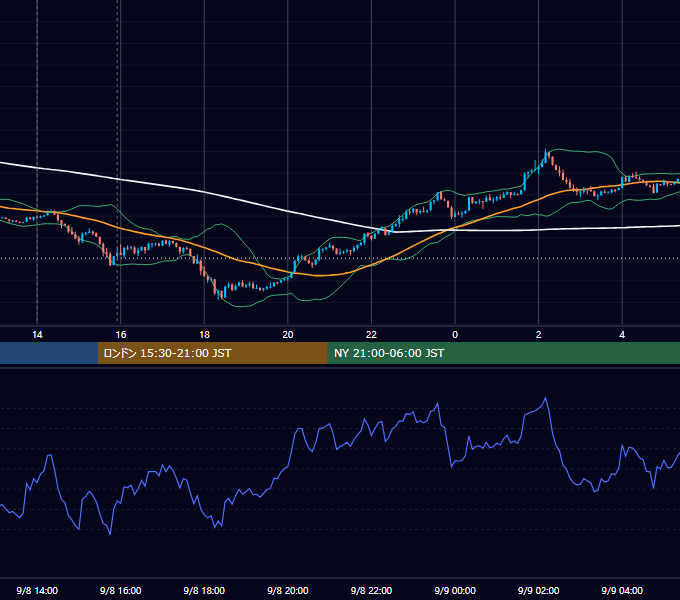Click the 9/8 14:00 date label

click(x=37, y=591)
